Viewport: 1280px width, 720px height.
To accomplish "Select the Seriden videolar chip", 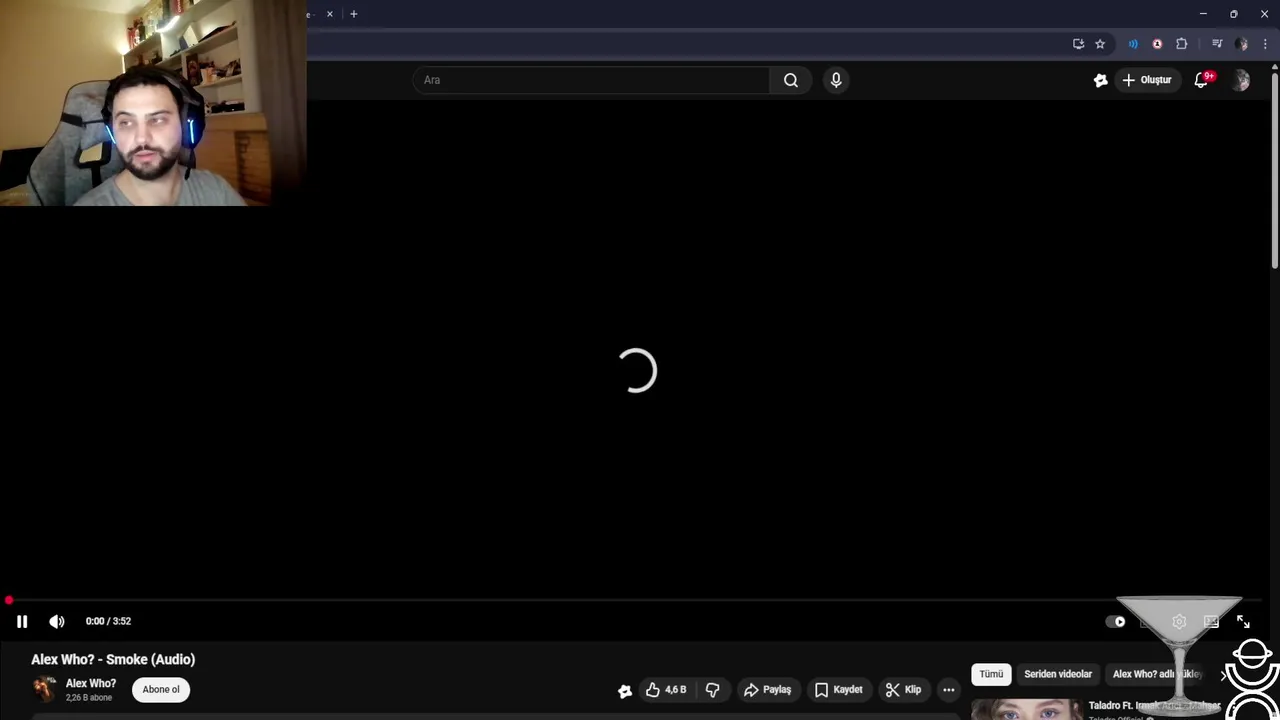I will pos(1058,674).
